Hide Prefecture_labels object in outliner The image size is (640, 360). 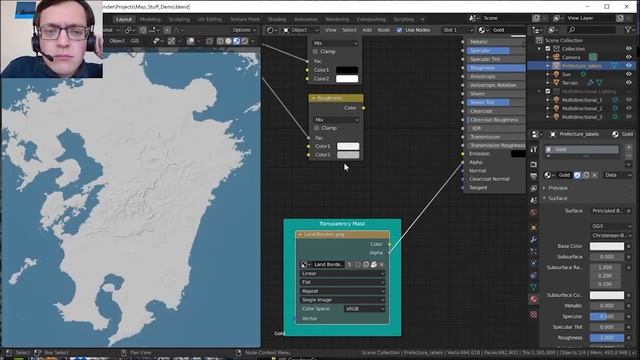click(629, 66)
